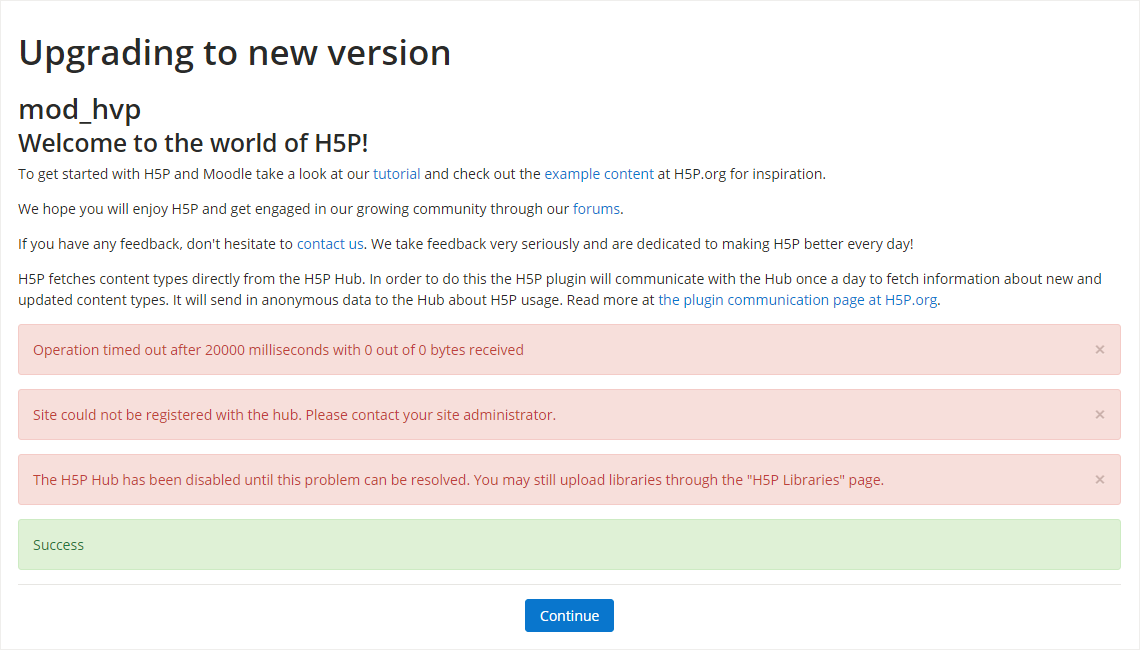Open the contact us link
This screenshot has width=1140, height=650.
pos(330,243)
